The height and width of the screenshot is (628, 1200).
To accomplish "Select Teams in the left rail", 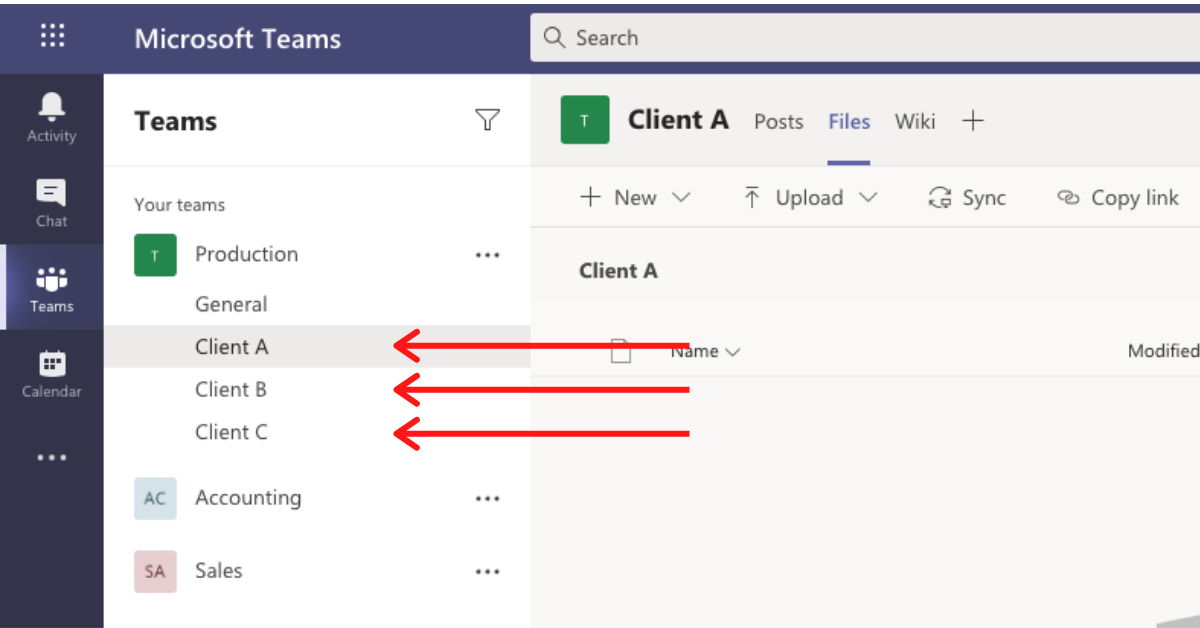I will [52, 288].
